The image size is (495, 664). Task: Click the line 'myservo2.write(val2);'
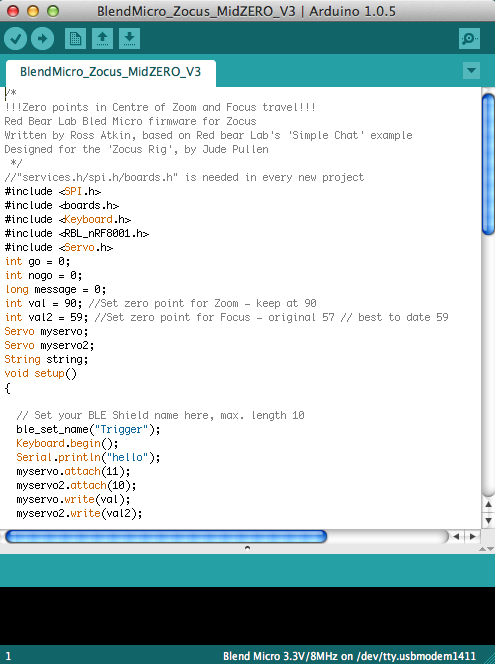[79, 513]
